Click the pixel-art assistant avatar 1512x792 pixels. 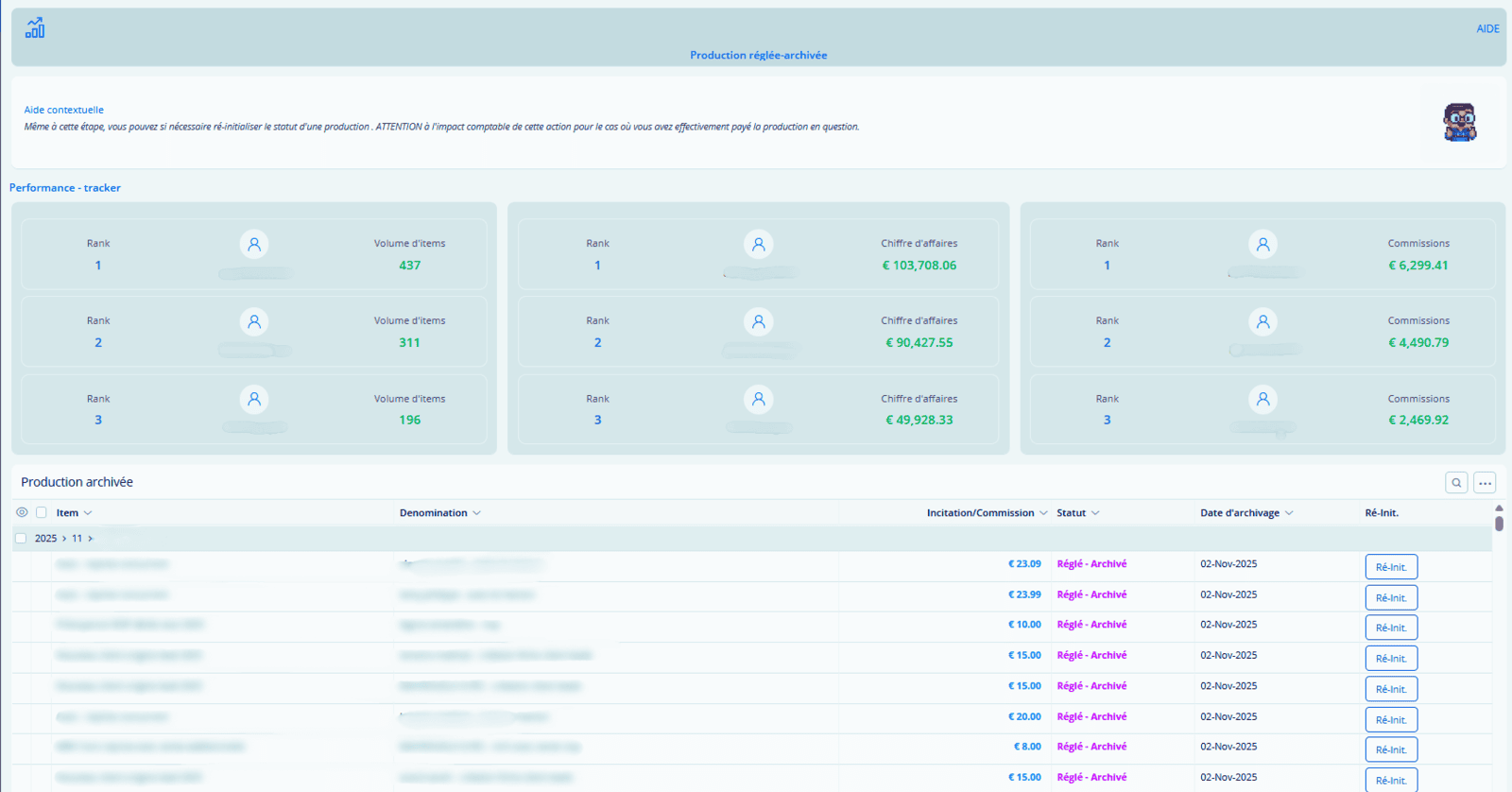point(1459,123)
